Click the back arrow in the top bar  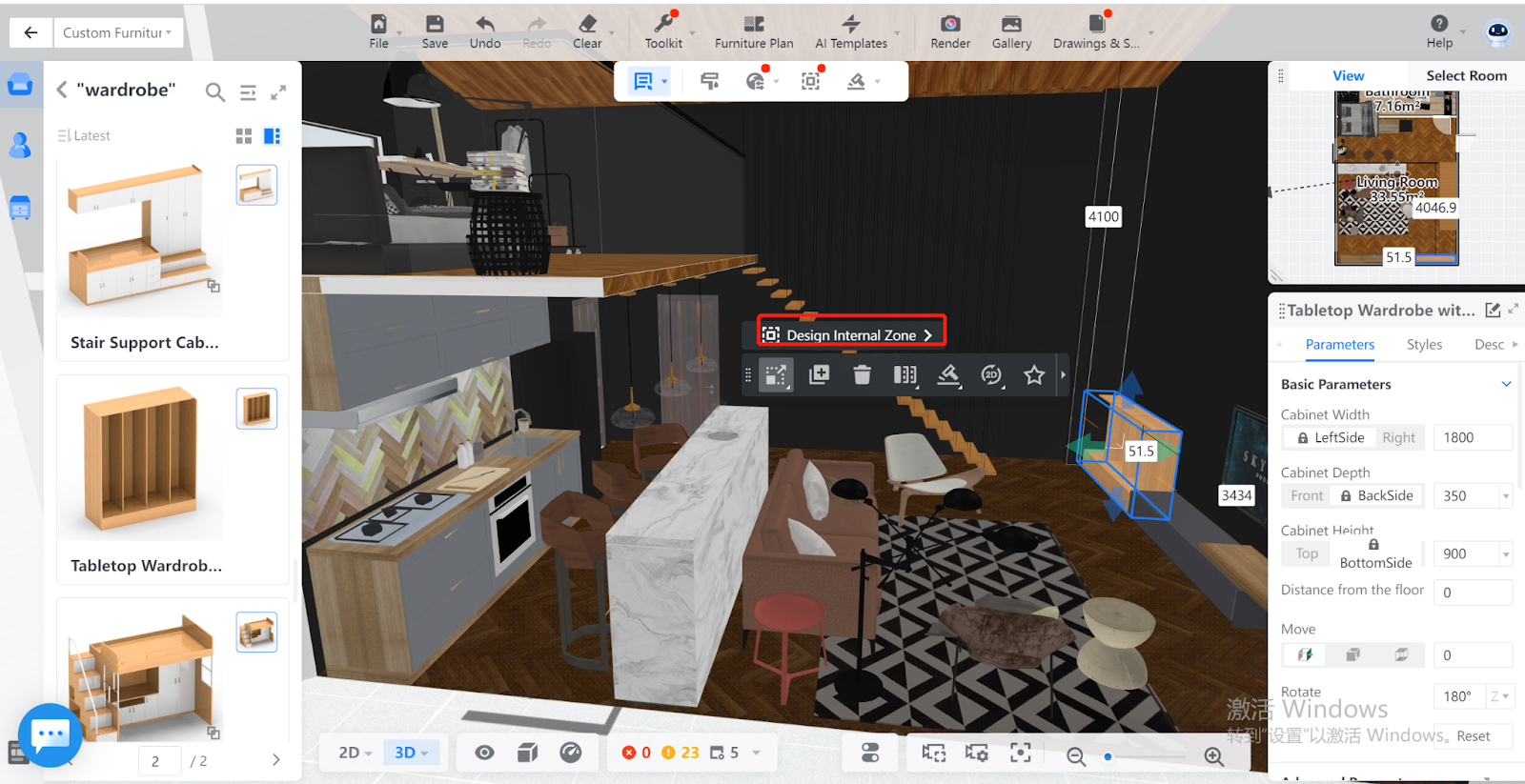(30, 32)
